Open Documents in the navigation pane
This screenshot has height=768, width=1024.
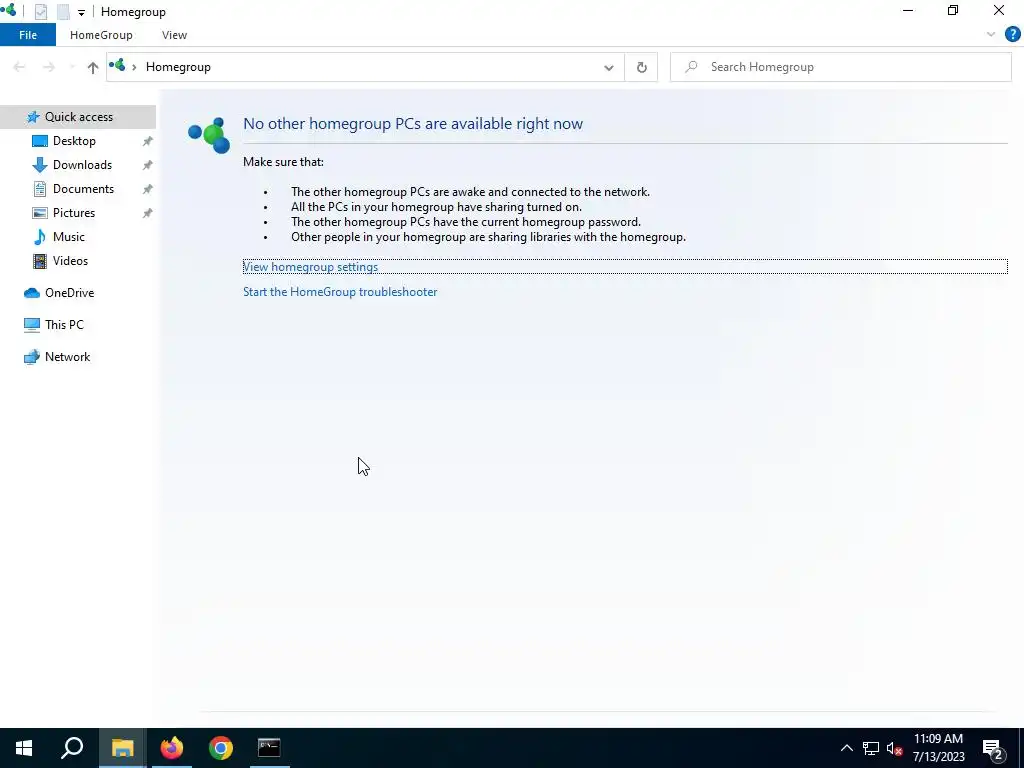point(83,189)
